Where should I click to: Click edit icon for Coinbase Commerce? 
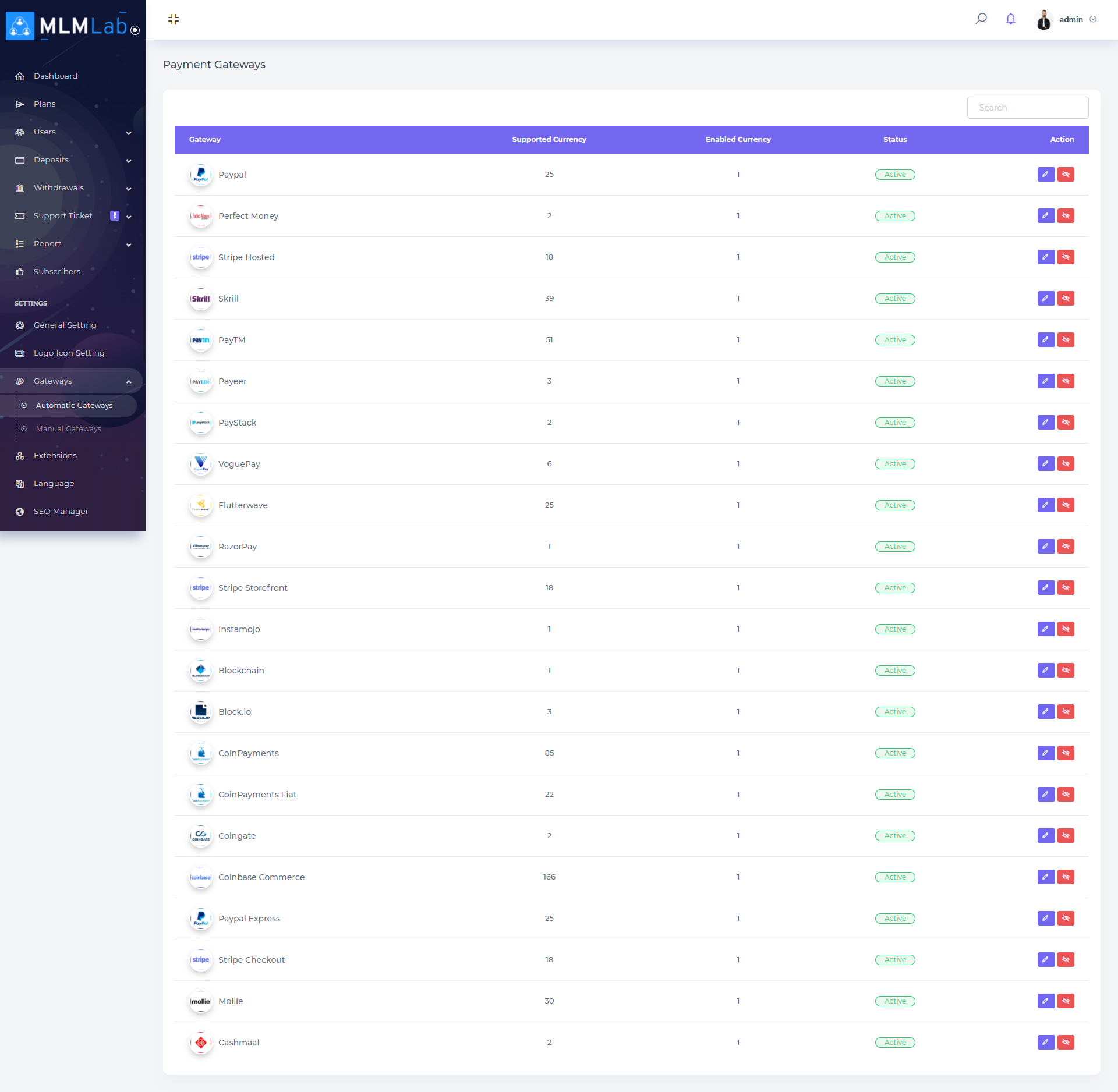tap(1046, 877)
